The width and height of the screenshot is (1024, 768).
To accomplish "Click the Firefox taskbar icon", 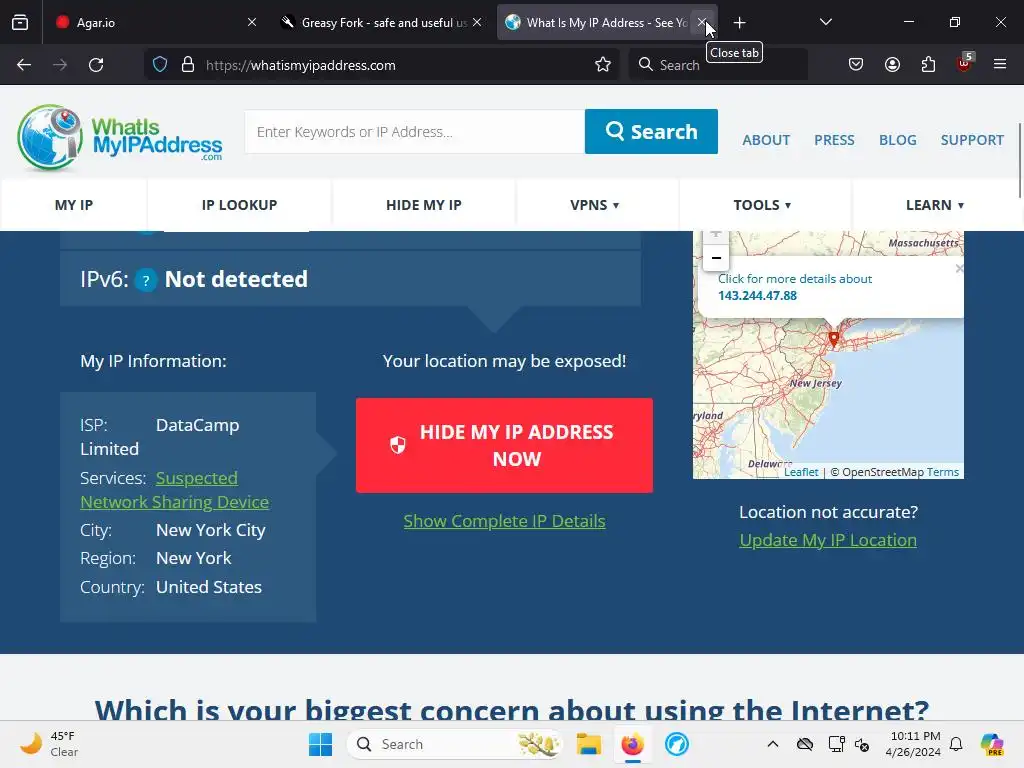I will point(632,744).
